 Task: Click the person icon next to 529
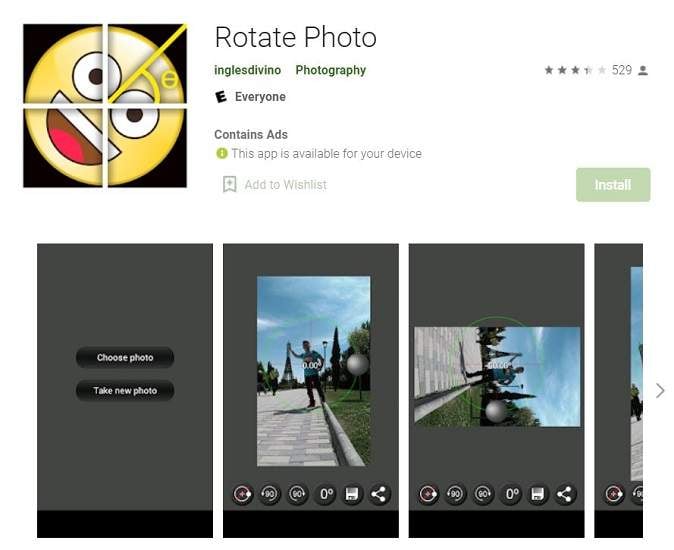[x=643, y=70]
